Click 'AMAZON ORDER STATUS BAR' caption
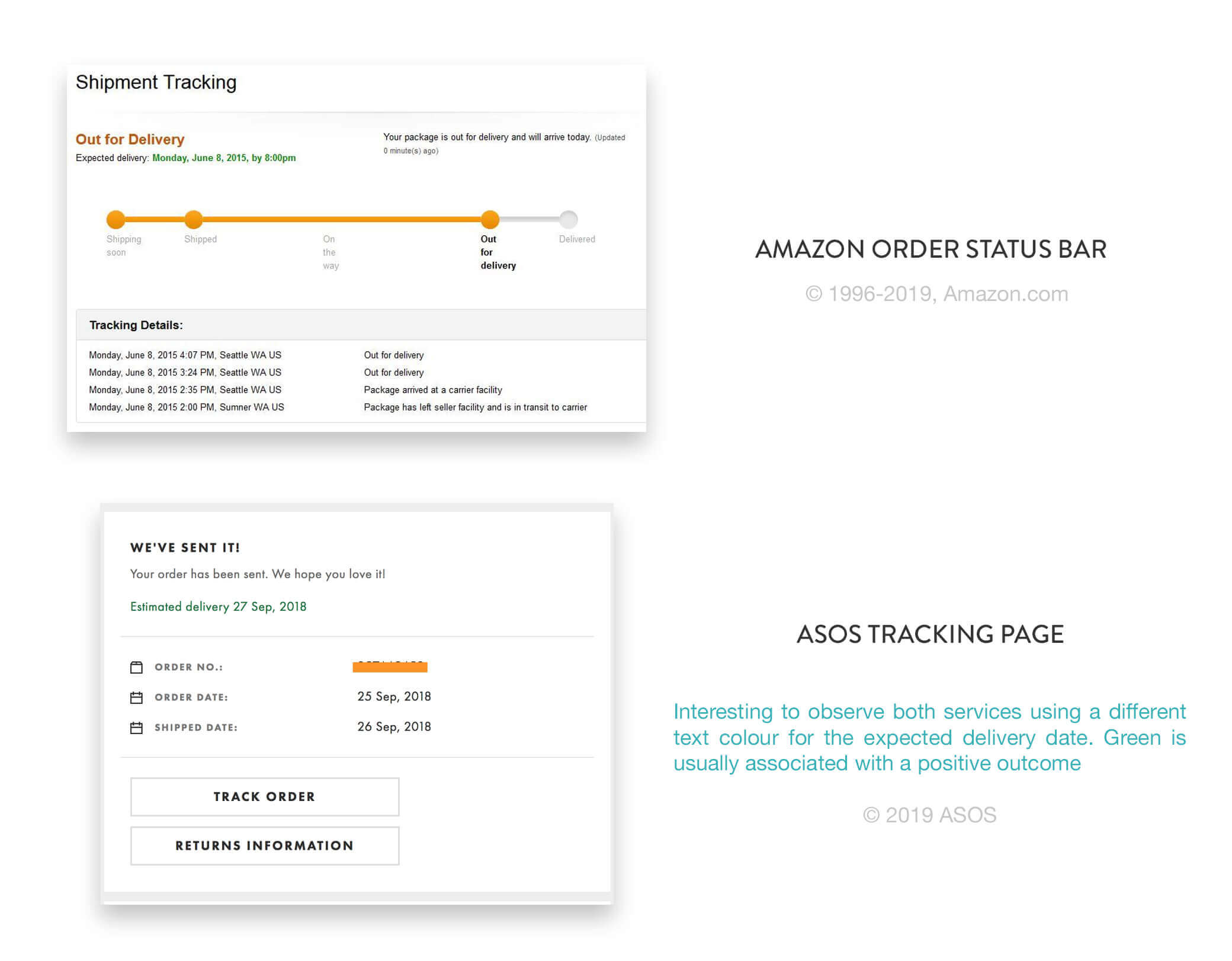1232x961 pixels. coord(931,249)
